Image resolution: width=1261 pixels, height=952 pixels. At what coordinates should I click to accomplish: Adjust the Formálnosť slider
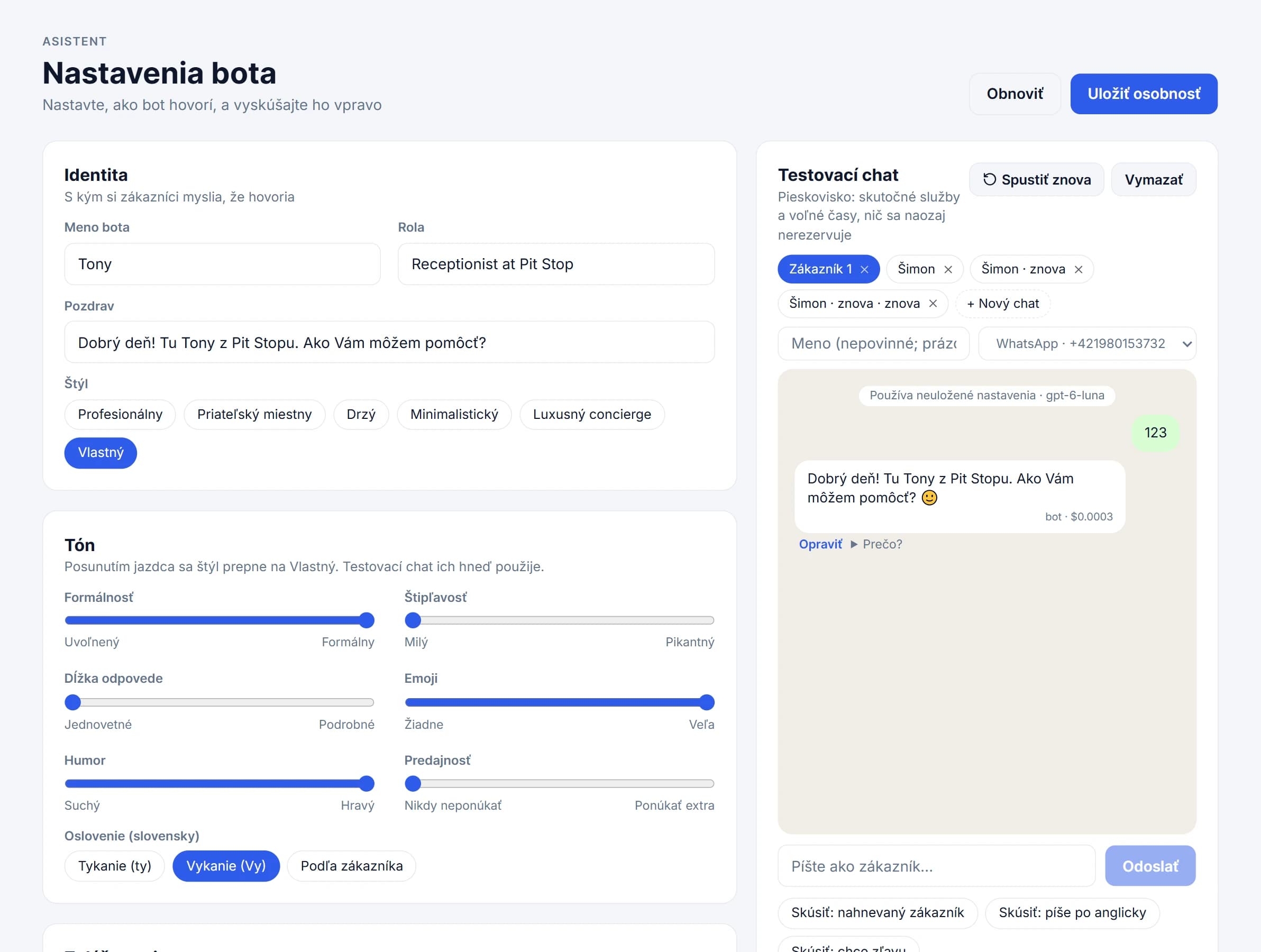[x=220, y=620]
